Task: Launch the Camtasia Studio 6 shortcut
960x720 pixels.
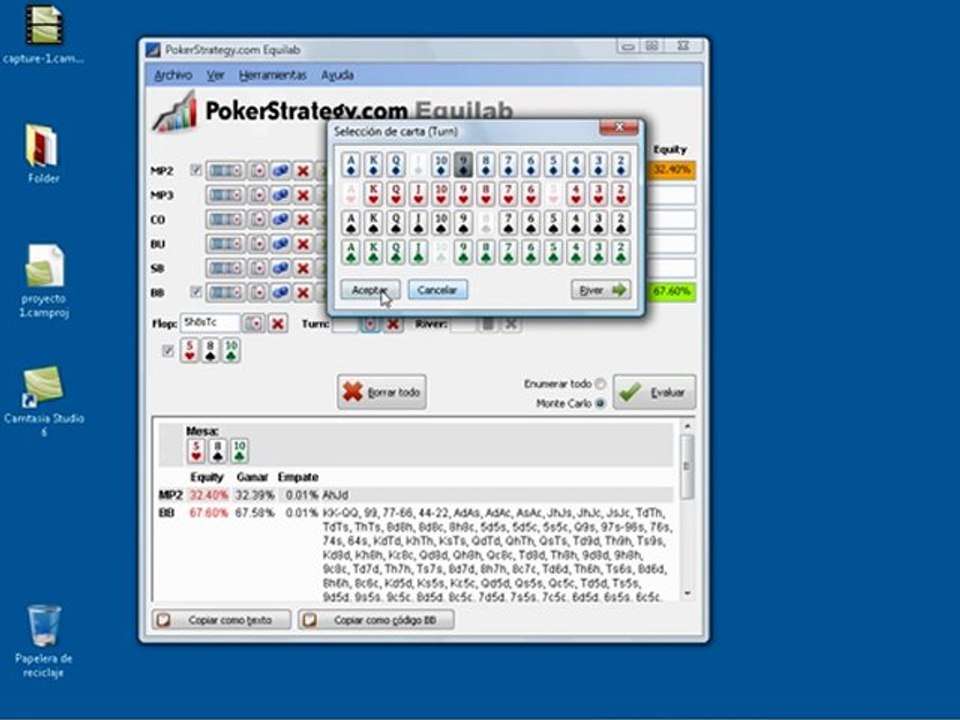Action: [x=43, y=401]
